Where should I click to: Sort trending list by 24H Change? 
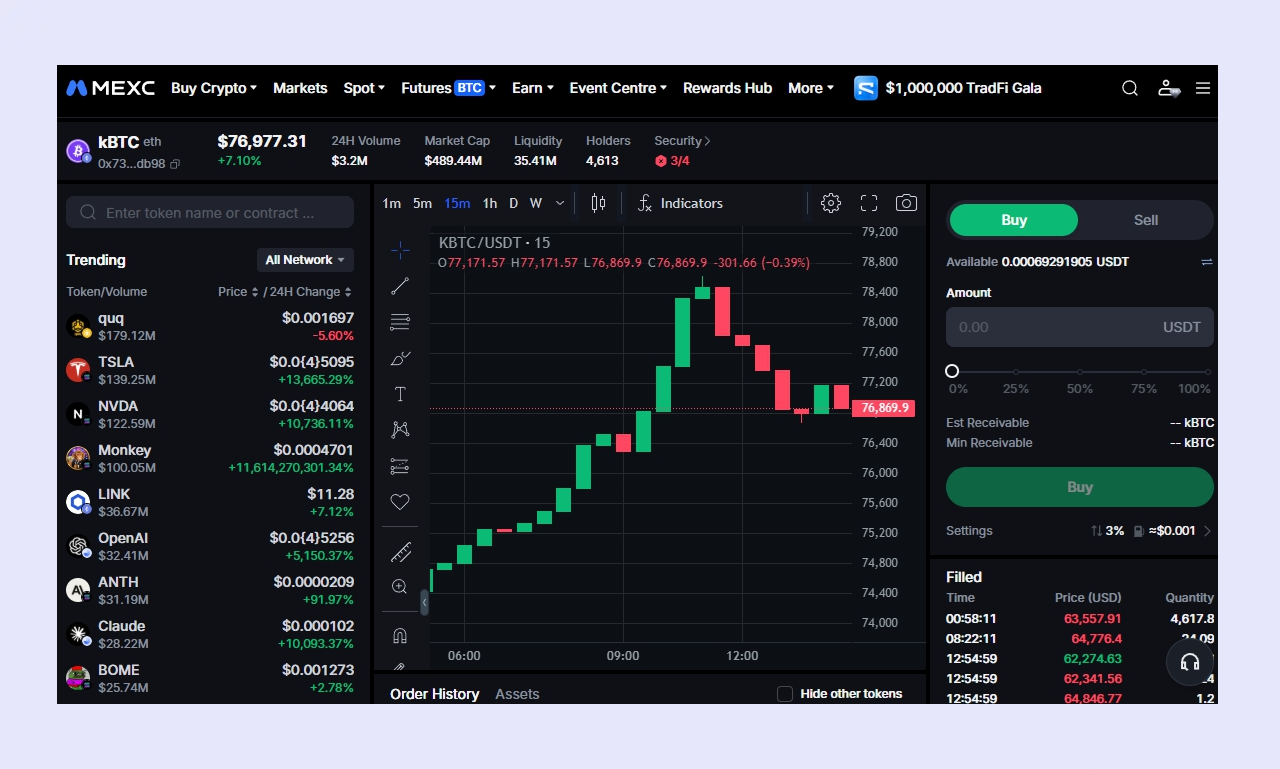coord(310,292)
